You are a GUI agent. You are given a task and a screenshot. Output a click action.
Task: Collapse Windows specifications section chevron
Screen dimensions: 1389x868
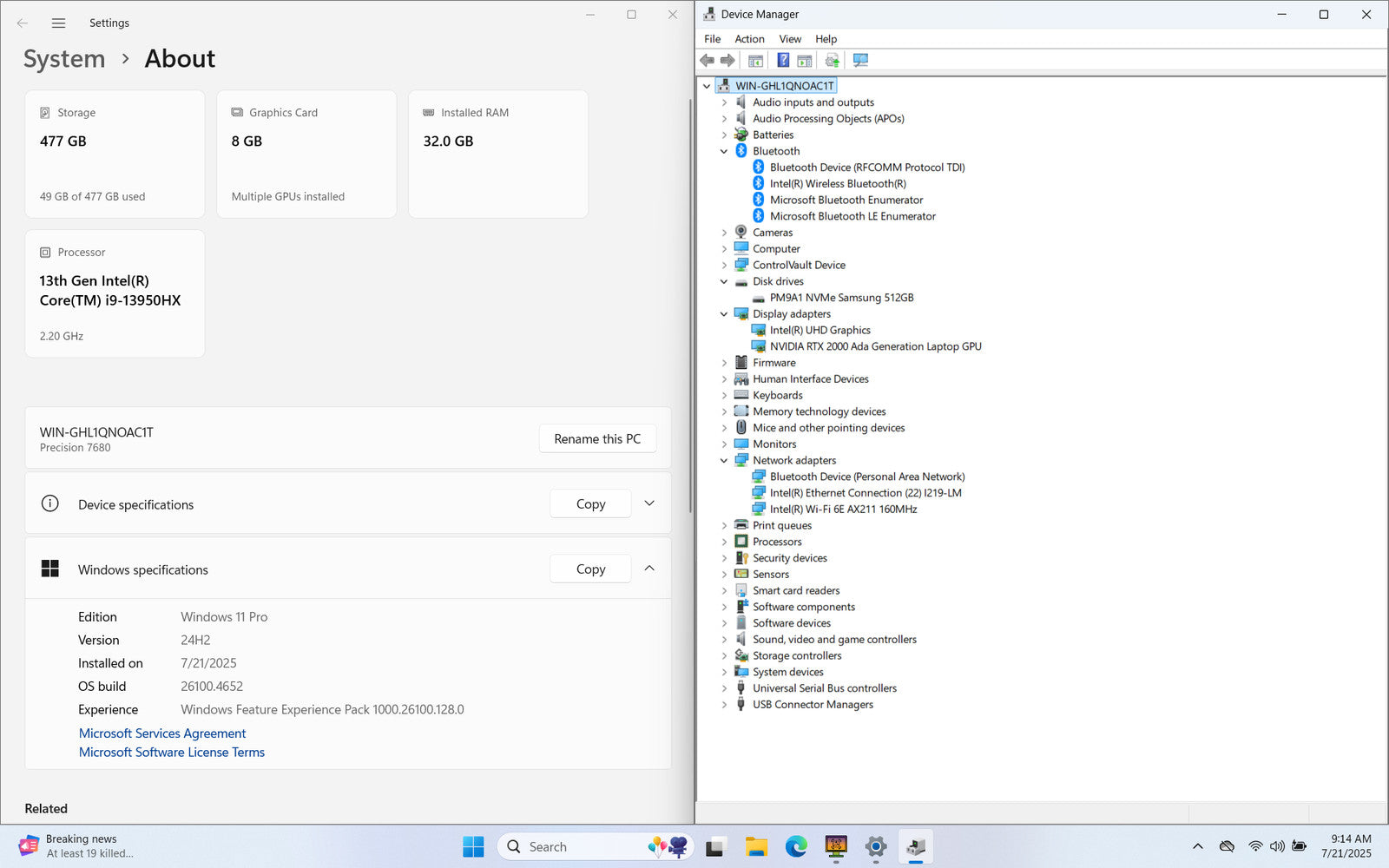click(649, 569)
